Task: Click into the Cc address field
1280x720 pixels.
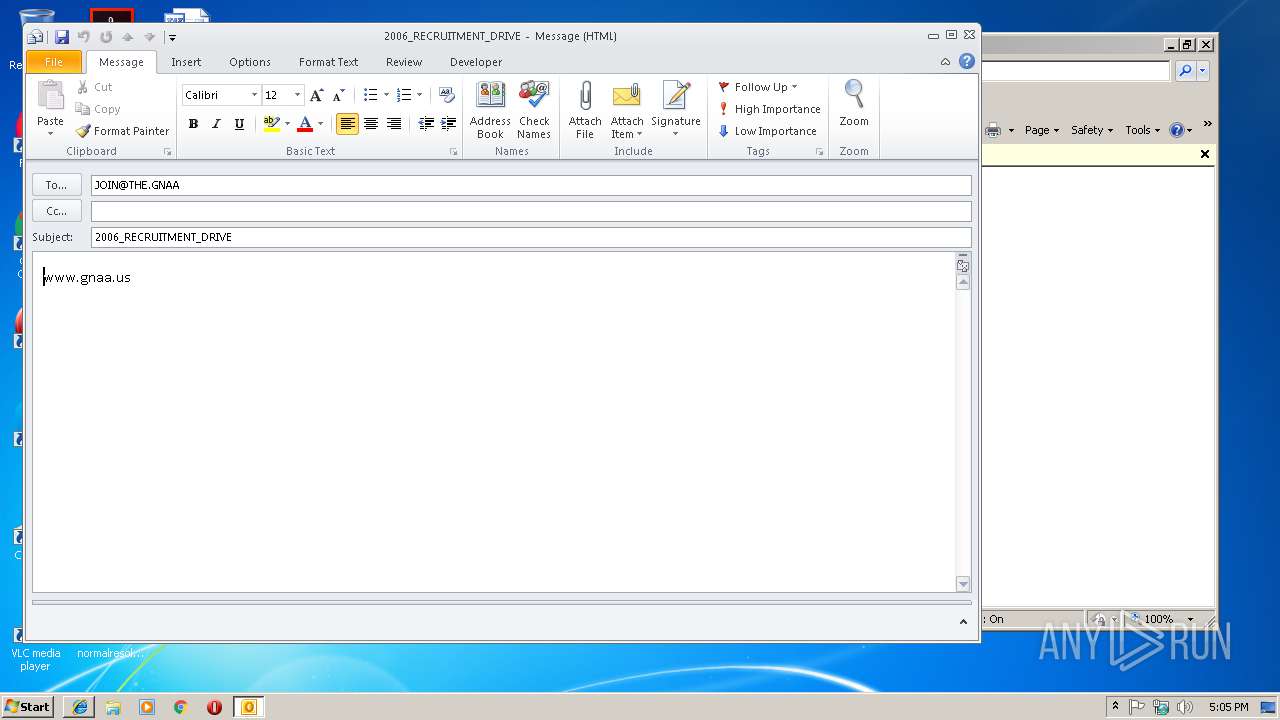Action: pyautogui.click(x=531, y=211)
